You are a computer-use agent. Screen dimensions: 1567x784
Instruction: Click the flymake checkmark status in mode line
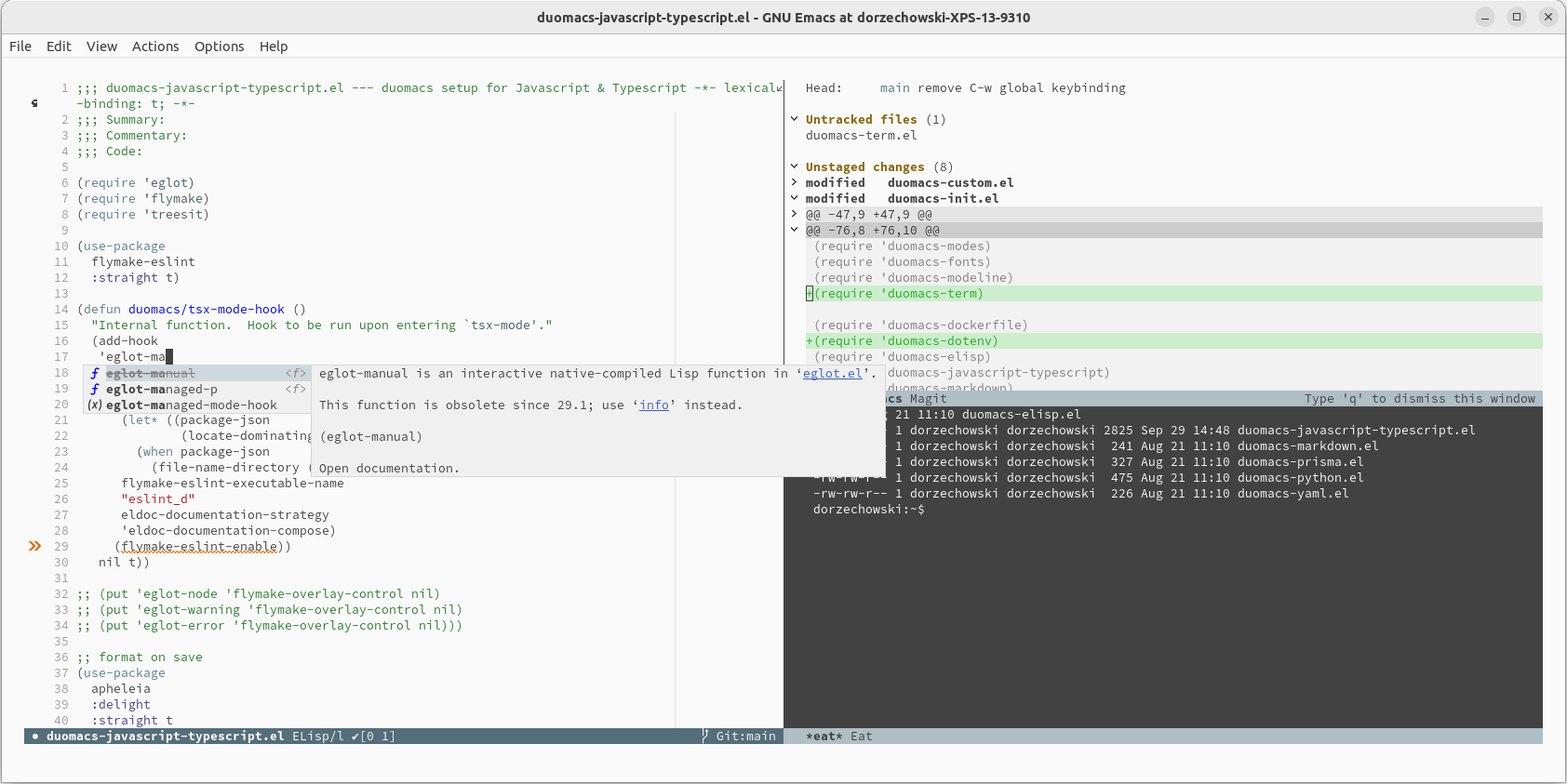tap(355, 737)
